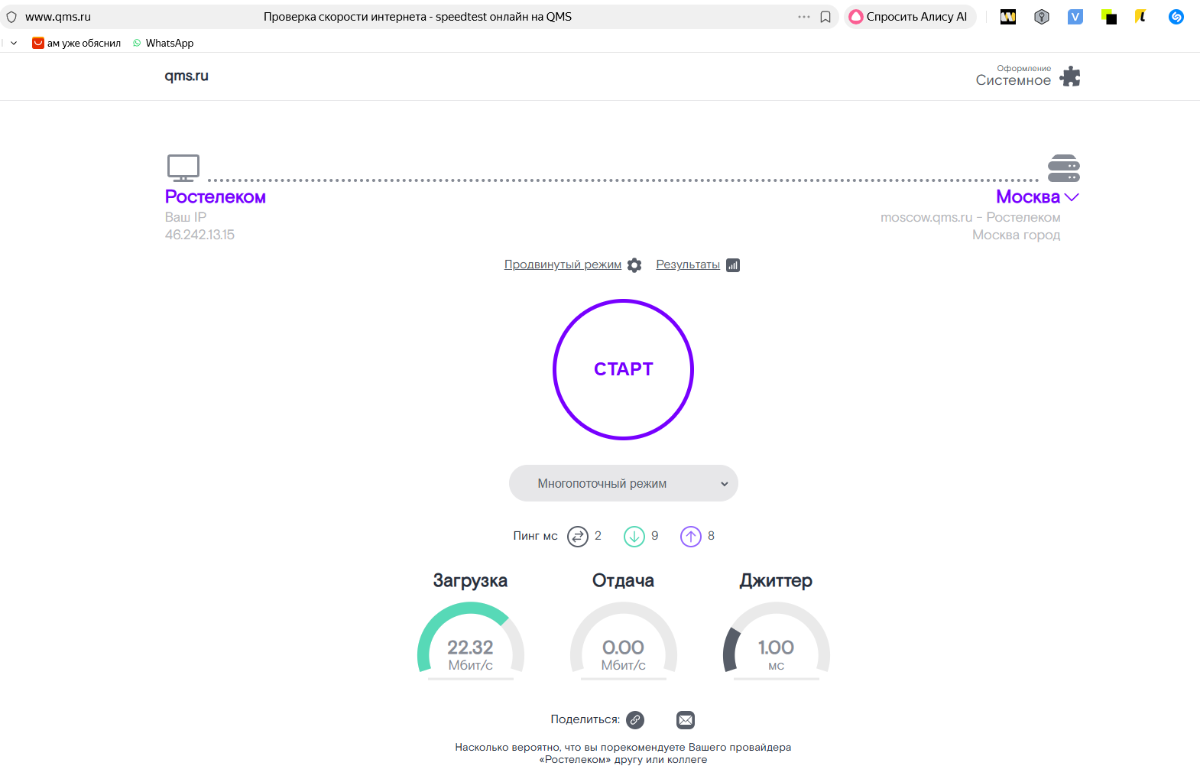Viewport: 1200px width, 766px height.
Task: Click the Джиттер heading
Action: [776, 580]
